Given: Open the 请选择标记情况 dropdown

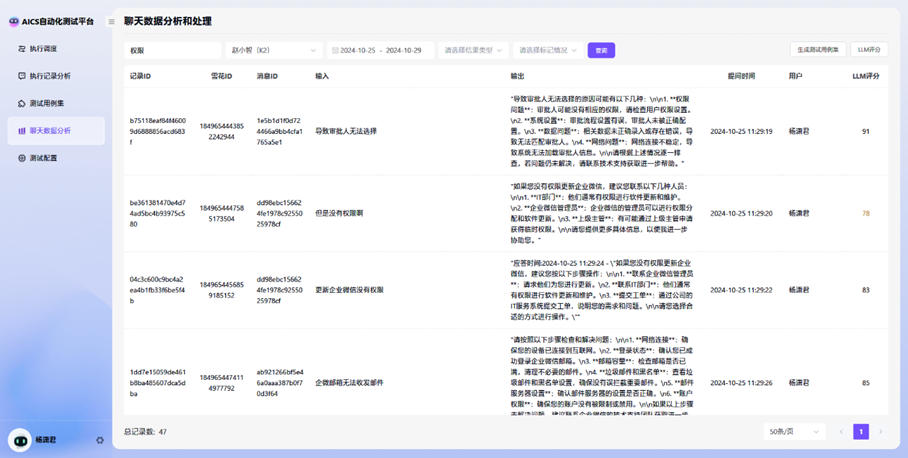Looking at the screenshot, I should point(548,50).
